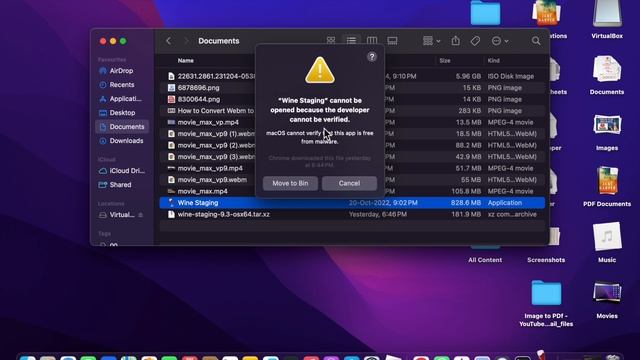Select the movie_max.mp4 file
Screen dimensions: 640x360
coord(202,191)
